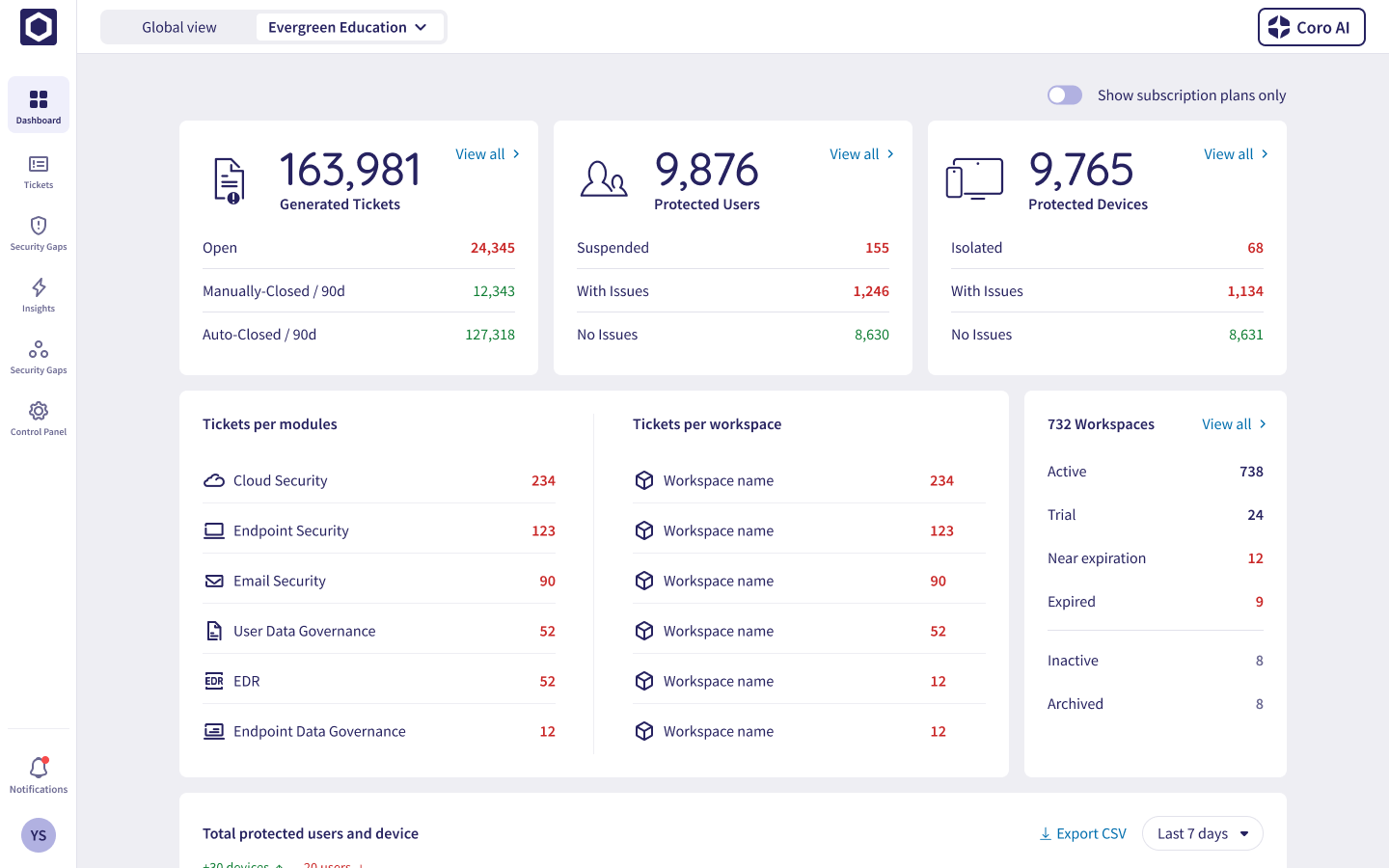1389x868 pixels.
Task: Open the Tickets sidebar icon
Action: (39, 172)
